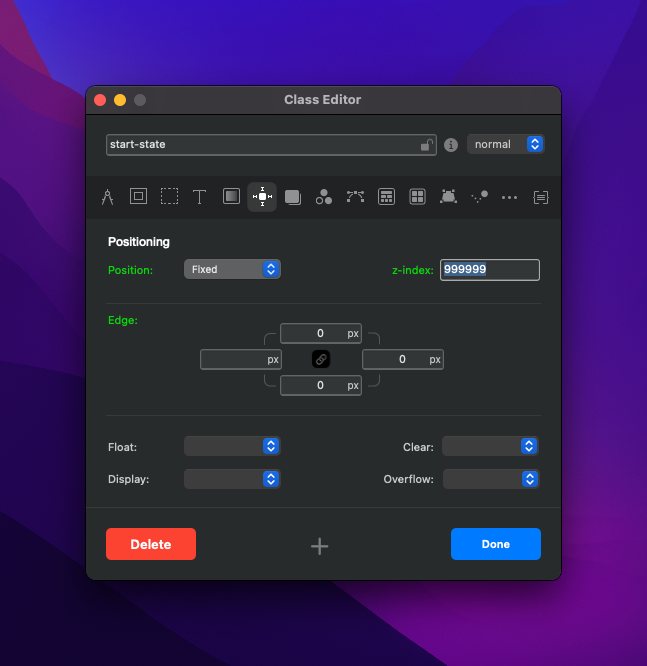
Task: Toggle the edge link chain button
Action: tap(321, 359)
